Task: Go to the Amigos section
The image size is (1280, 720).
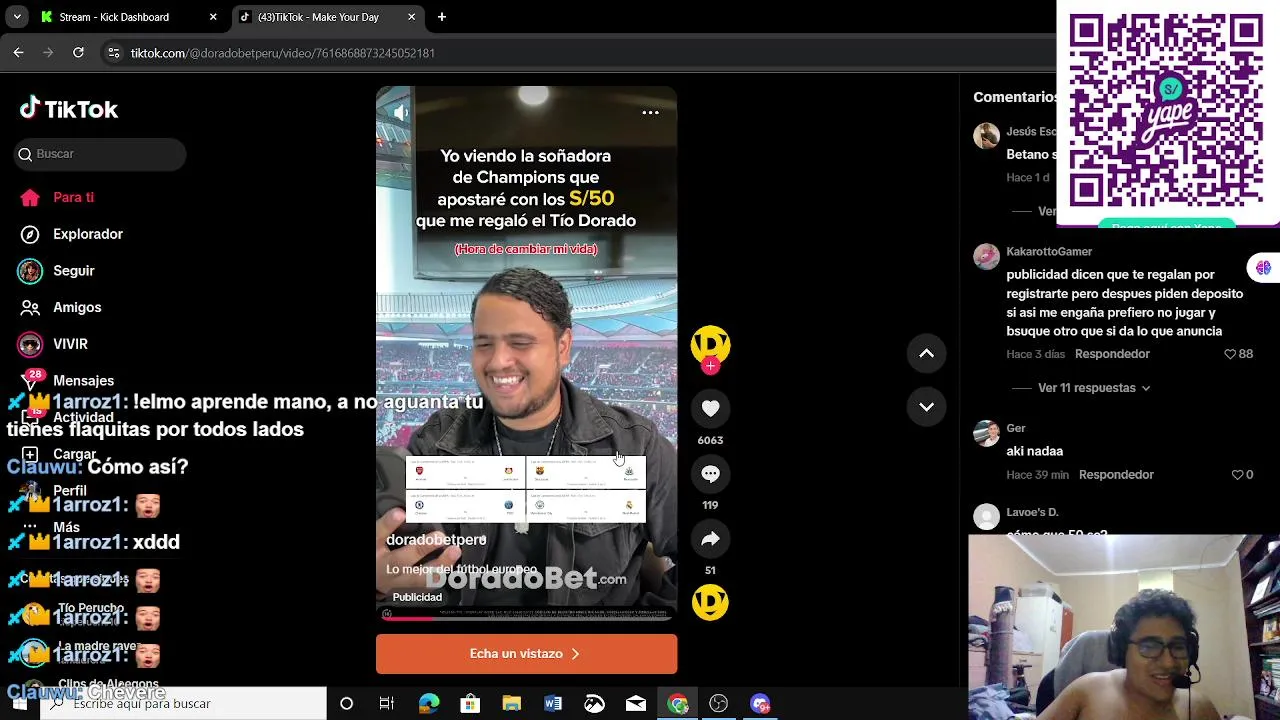Action: tap(62, 307)
